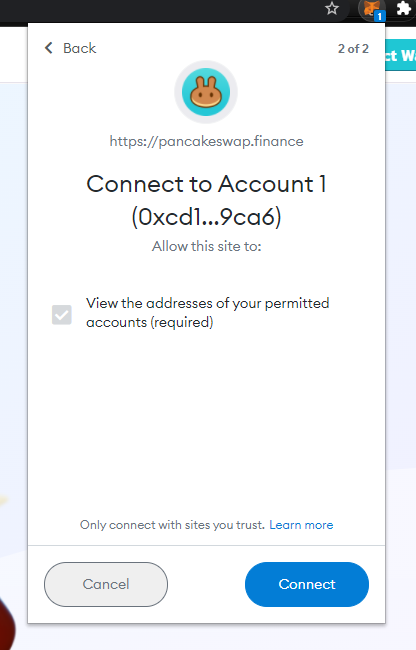Open the MetaMask fox extension icon

pos(371,9)
